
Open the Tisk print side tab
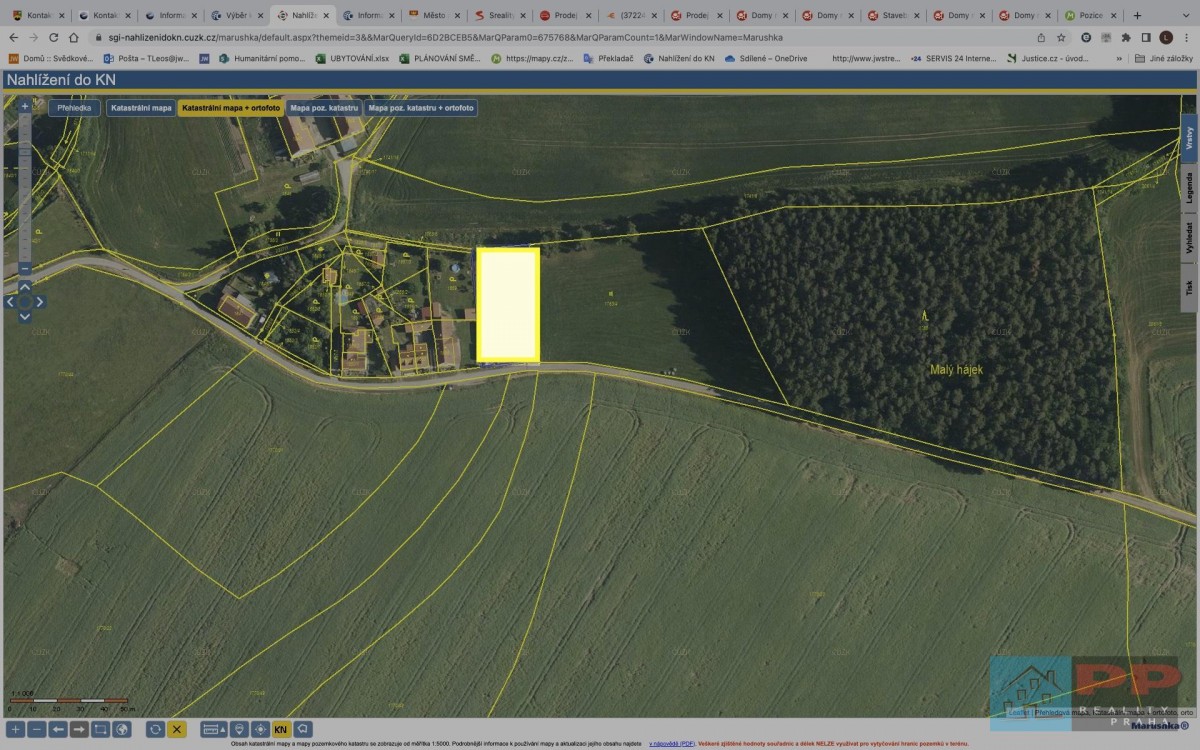coord(1189,289)
